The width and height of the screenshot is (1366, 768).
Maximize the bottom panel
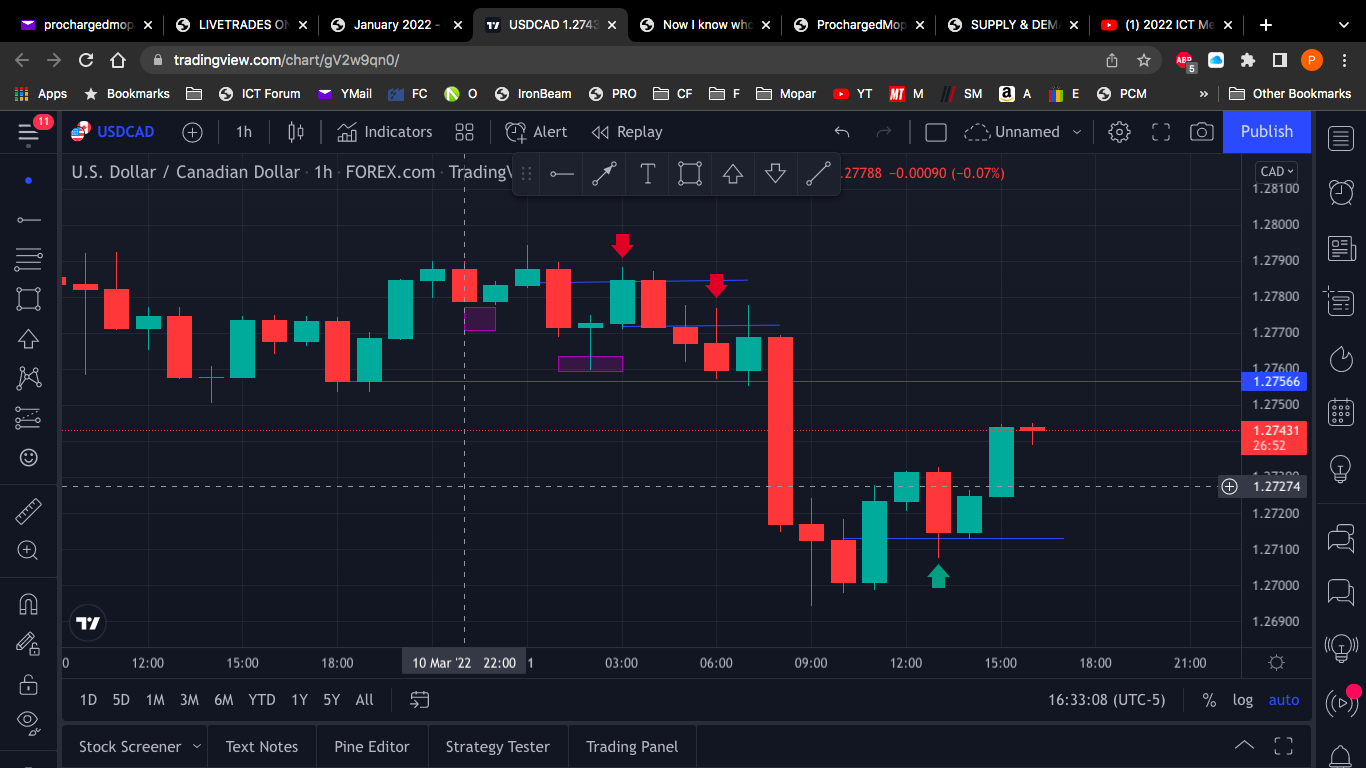(1283, 746)
